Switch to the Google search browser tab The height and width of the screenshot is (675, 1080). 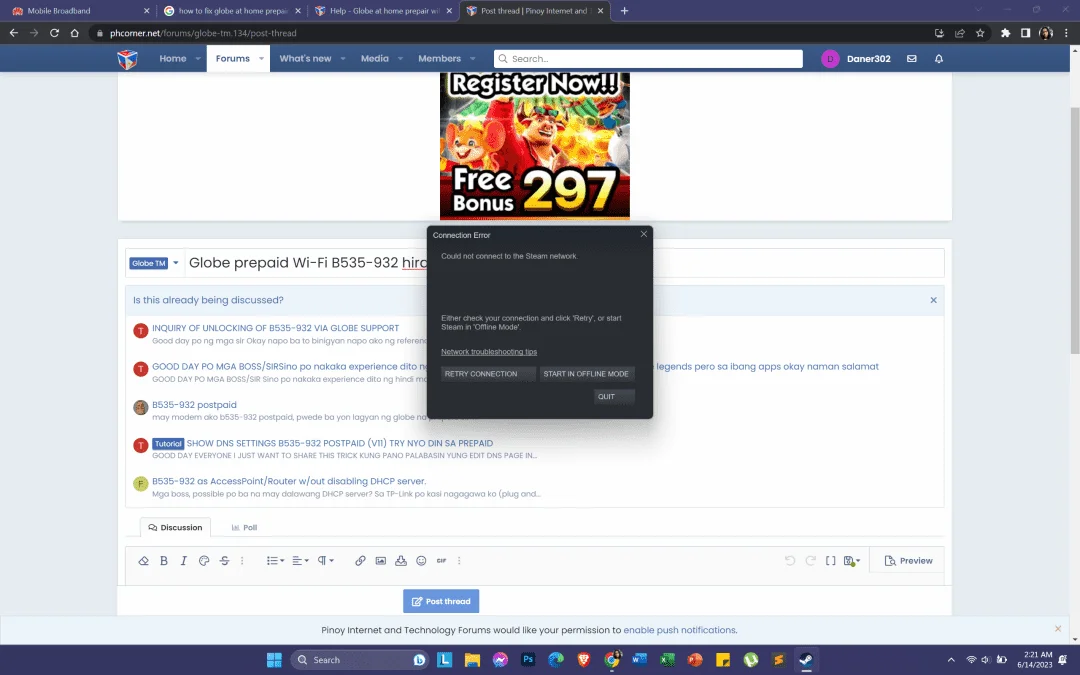(233, 11)
